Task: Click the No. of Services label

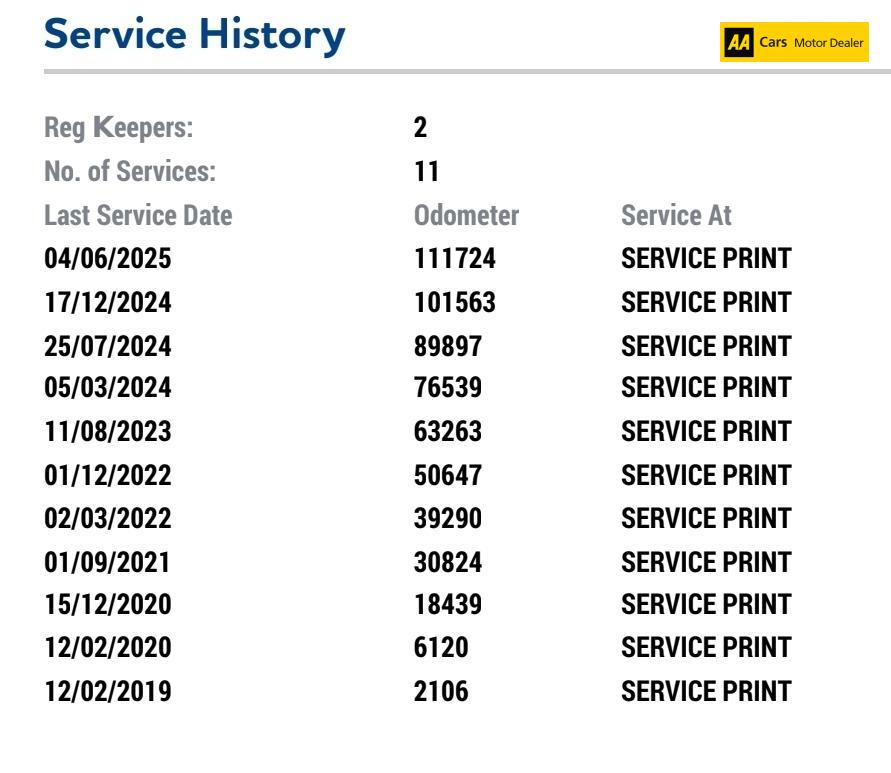Action: click(130, 172)
